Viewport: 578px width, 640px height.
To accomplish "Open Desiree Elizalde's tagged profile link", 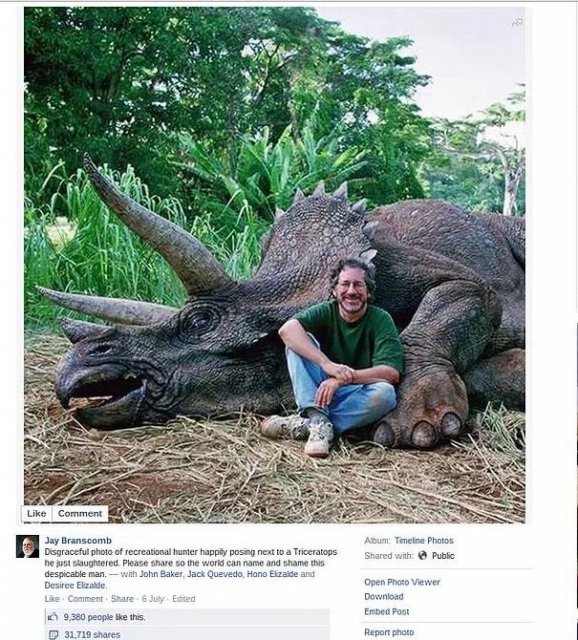I will coord(76,585).
